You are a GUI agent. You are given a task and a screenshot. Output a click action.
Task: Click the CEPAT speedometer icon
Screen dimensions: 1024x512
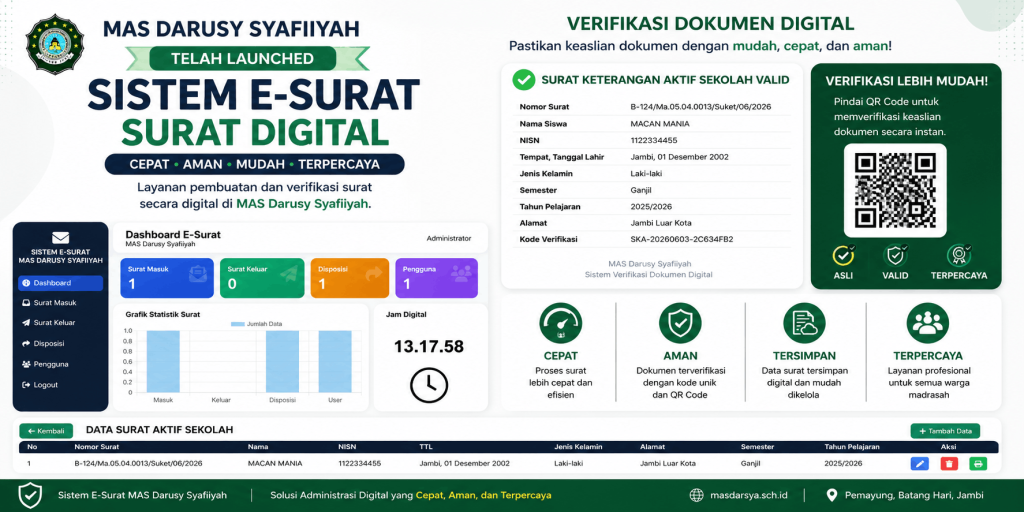coord(560,323)
